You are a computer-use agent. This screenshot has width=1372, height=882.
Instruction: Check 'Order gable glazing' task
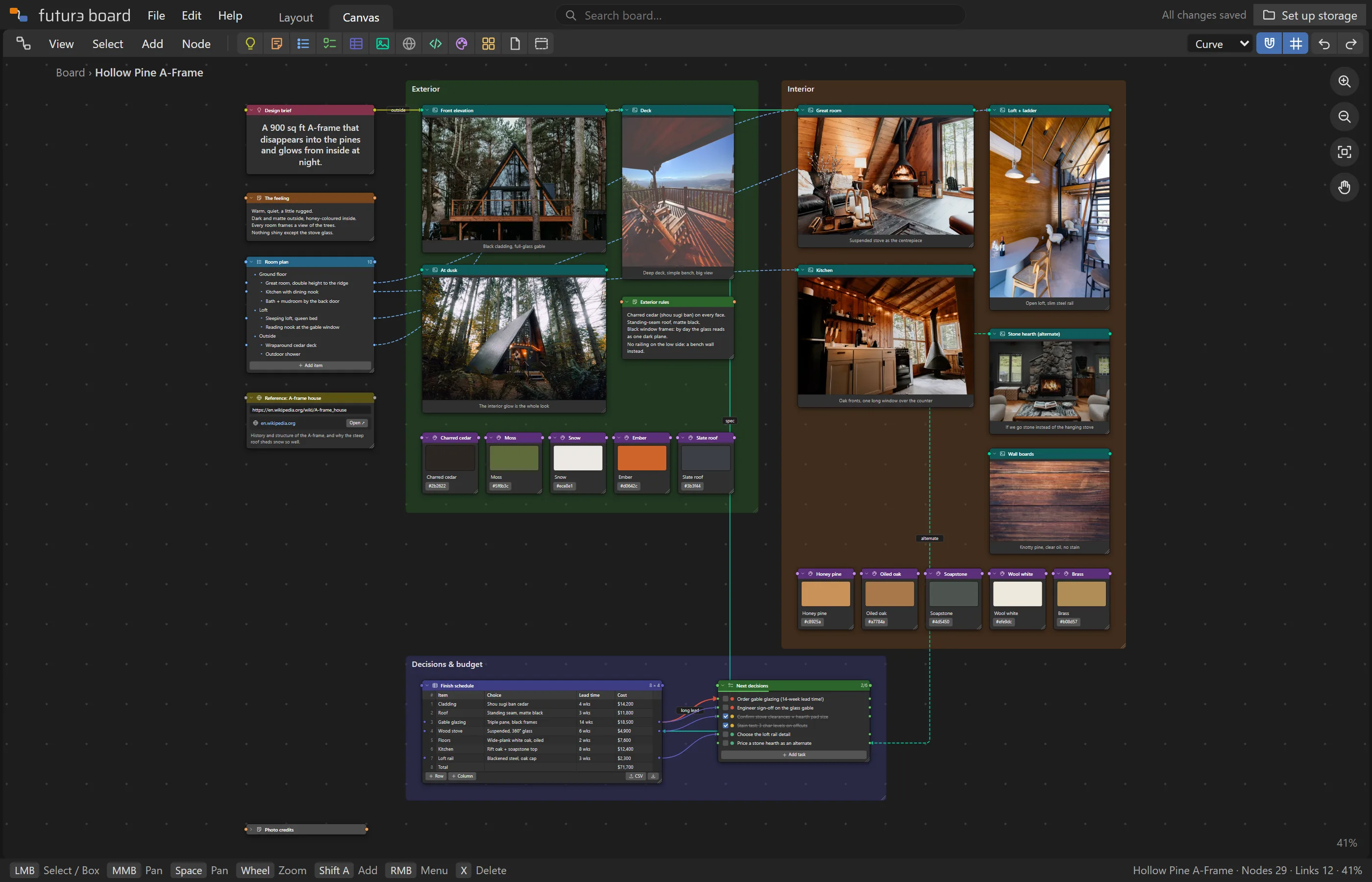point(726,699)
